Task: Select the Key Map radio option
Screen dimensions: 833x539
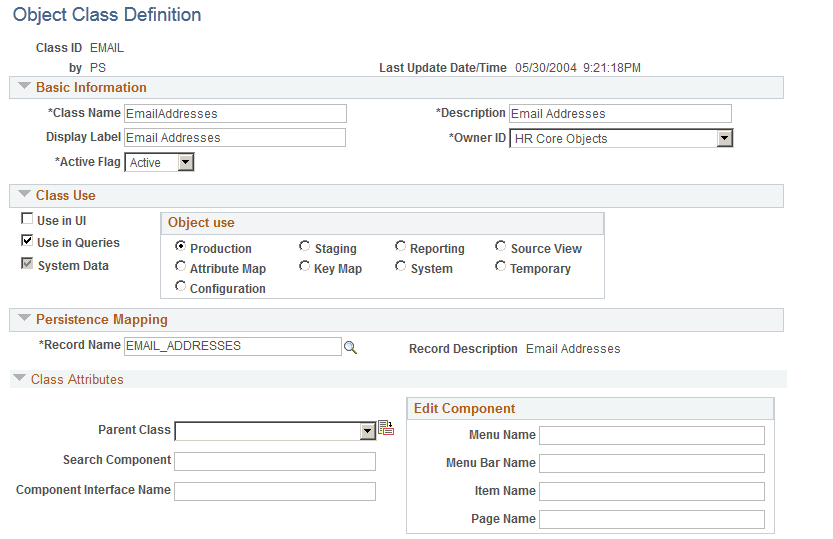Action: [304, 266]
